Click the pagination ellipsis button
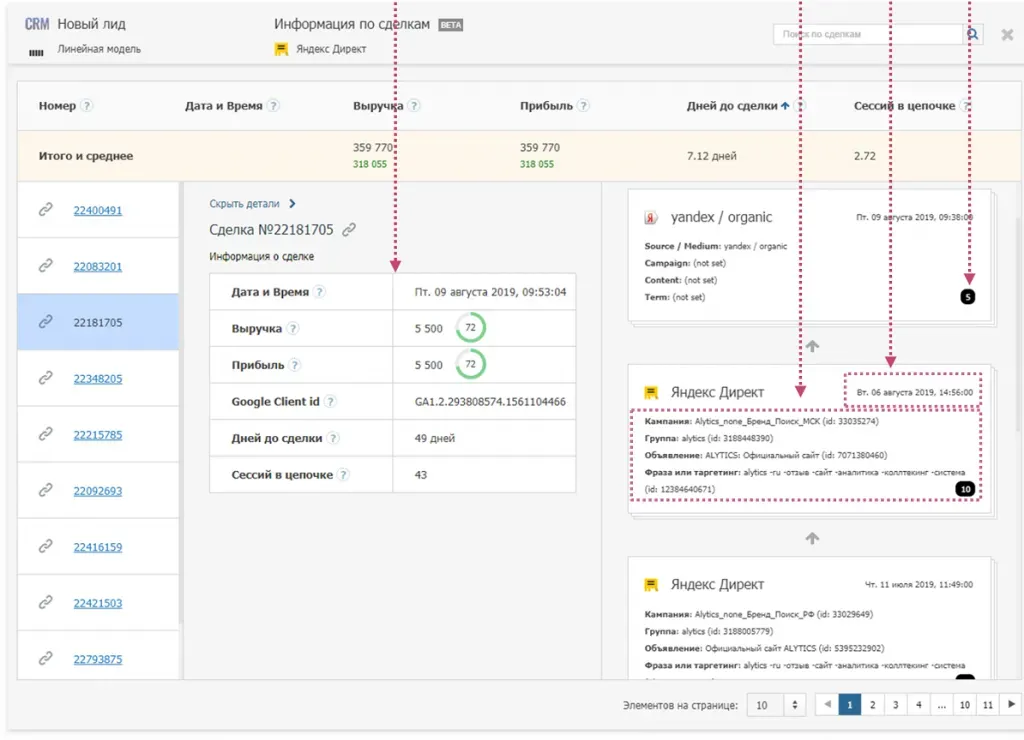The image size is (1024, 740). click(x=941, y=705)
